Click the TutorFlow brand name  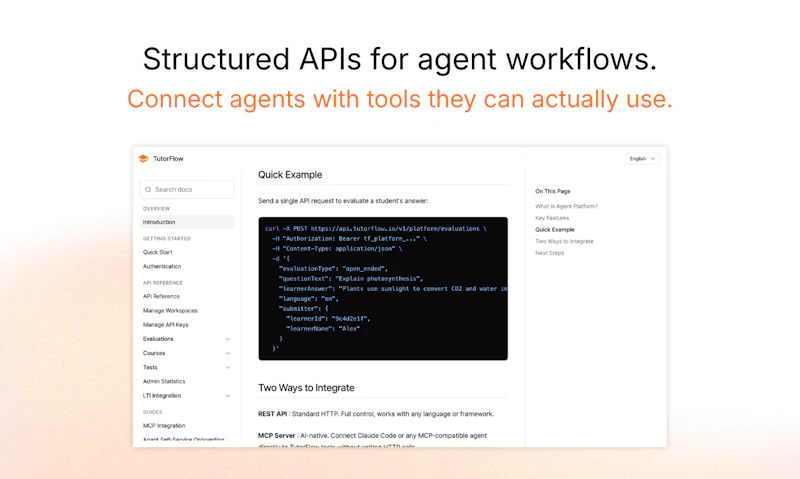(x=168, y=159)
